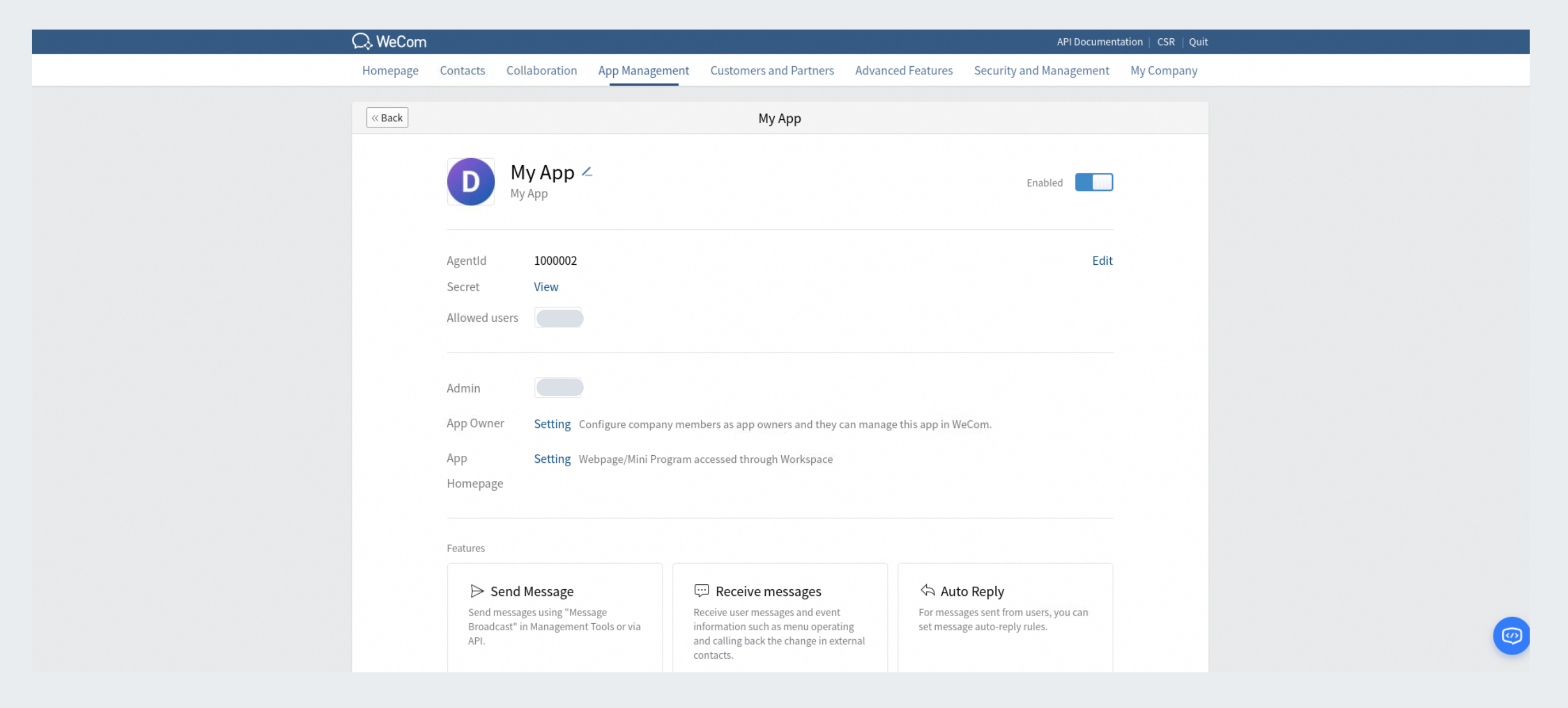Go back using the Back button
This screenshot has height=708, width=1568.
pyautogui.click(x=387, y=118)
